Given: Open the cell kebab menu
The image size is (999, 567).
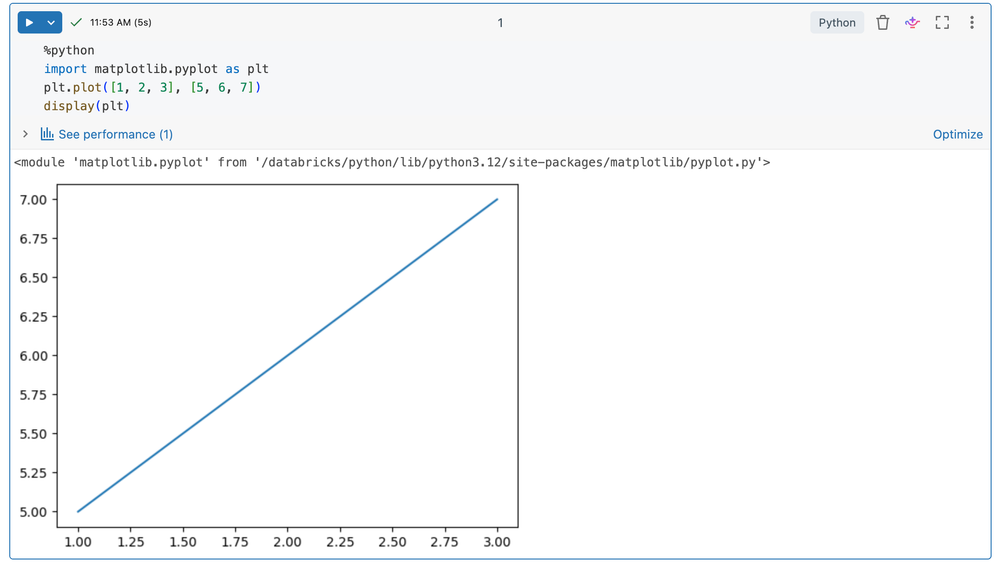Looking at the screenshot, I should pyautogui.click(x=972, y=23).
